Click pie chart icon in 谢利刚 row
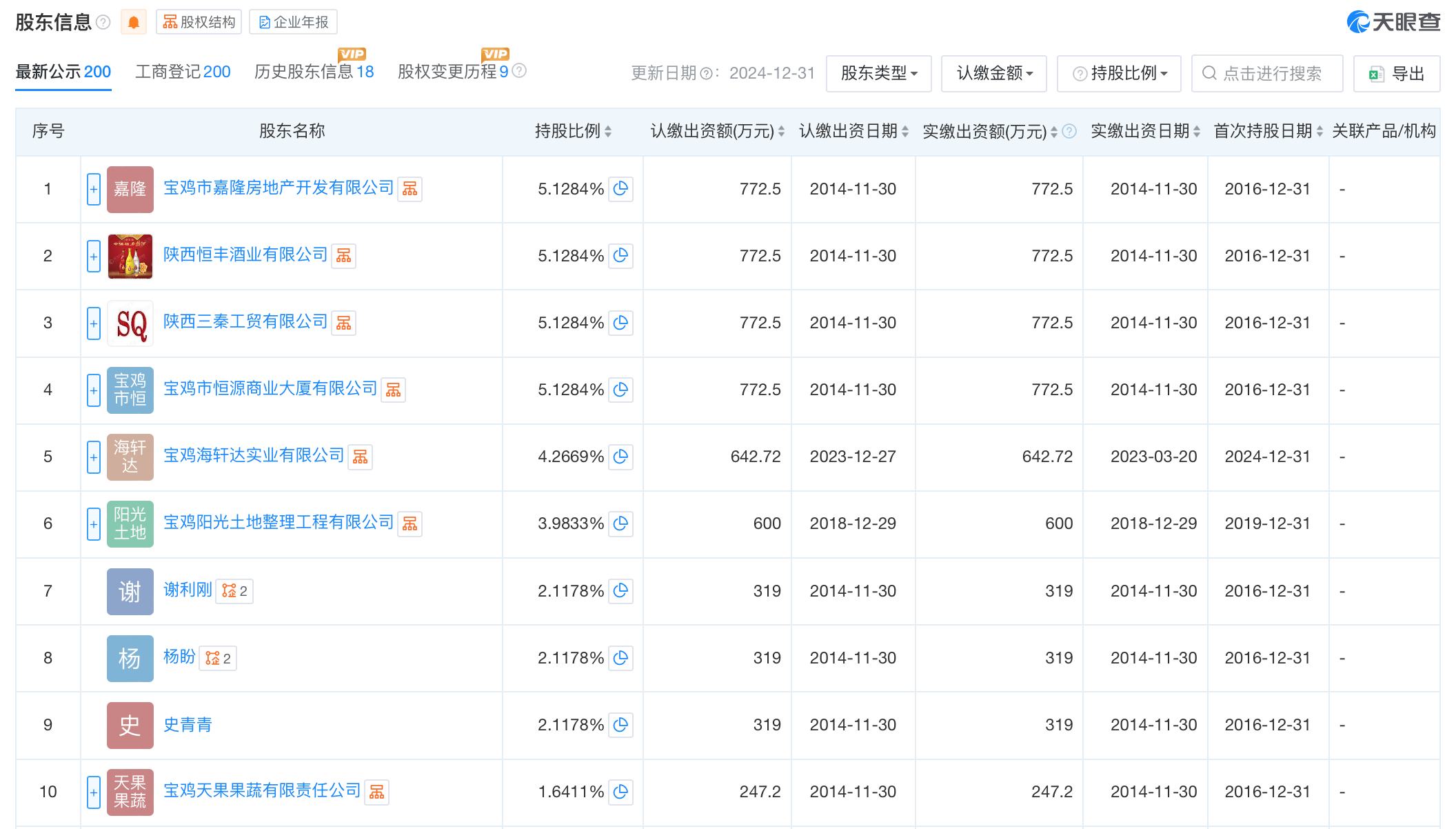1456x829 pixels. pyautogui.click(x=620, y=591)
